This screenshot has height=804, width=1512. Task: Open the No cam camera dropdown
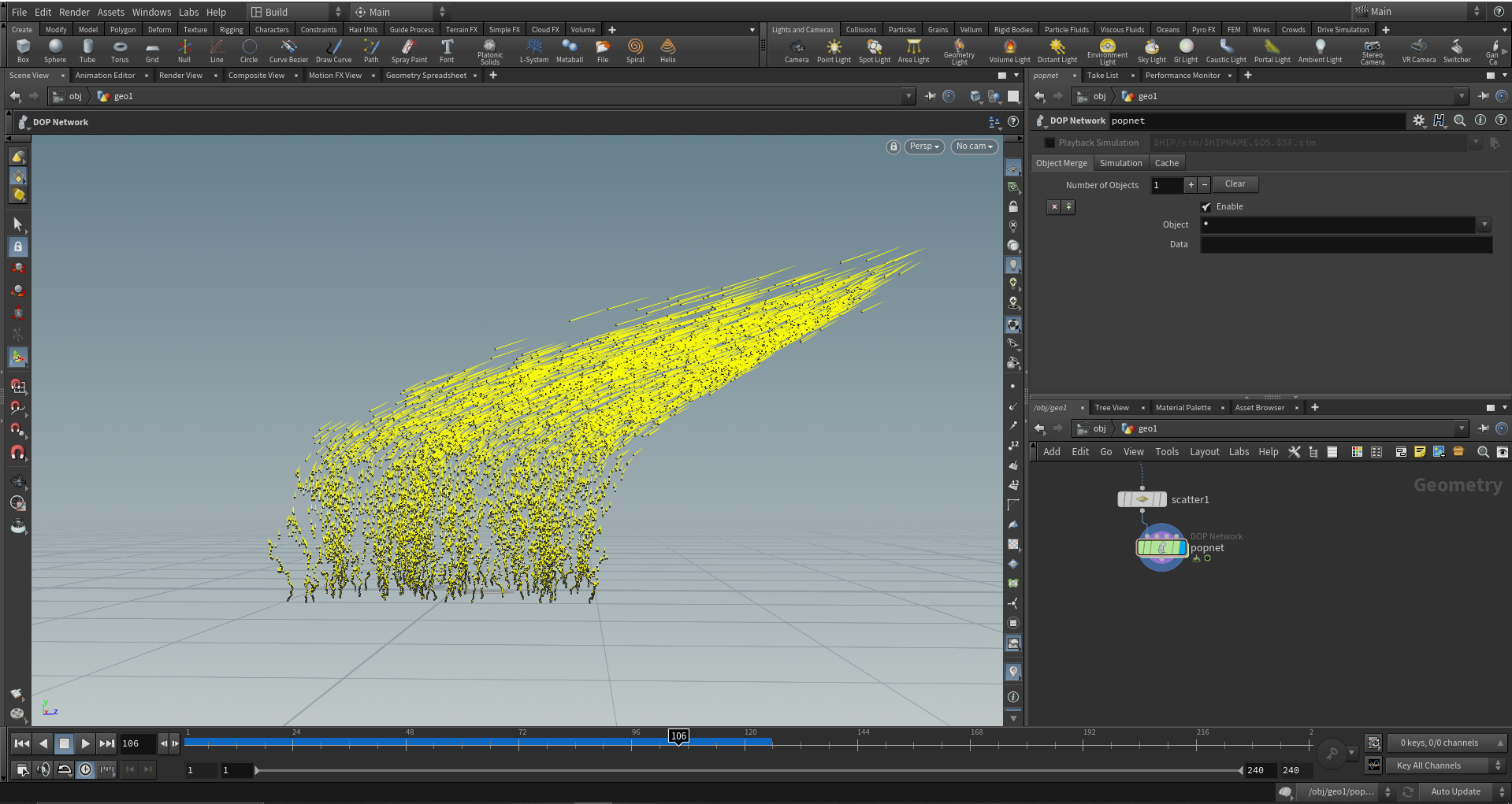tap(974, 146)
